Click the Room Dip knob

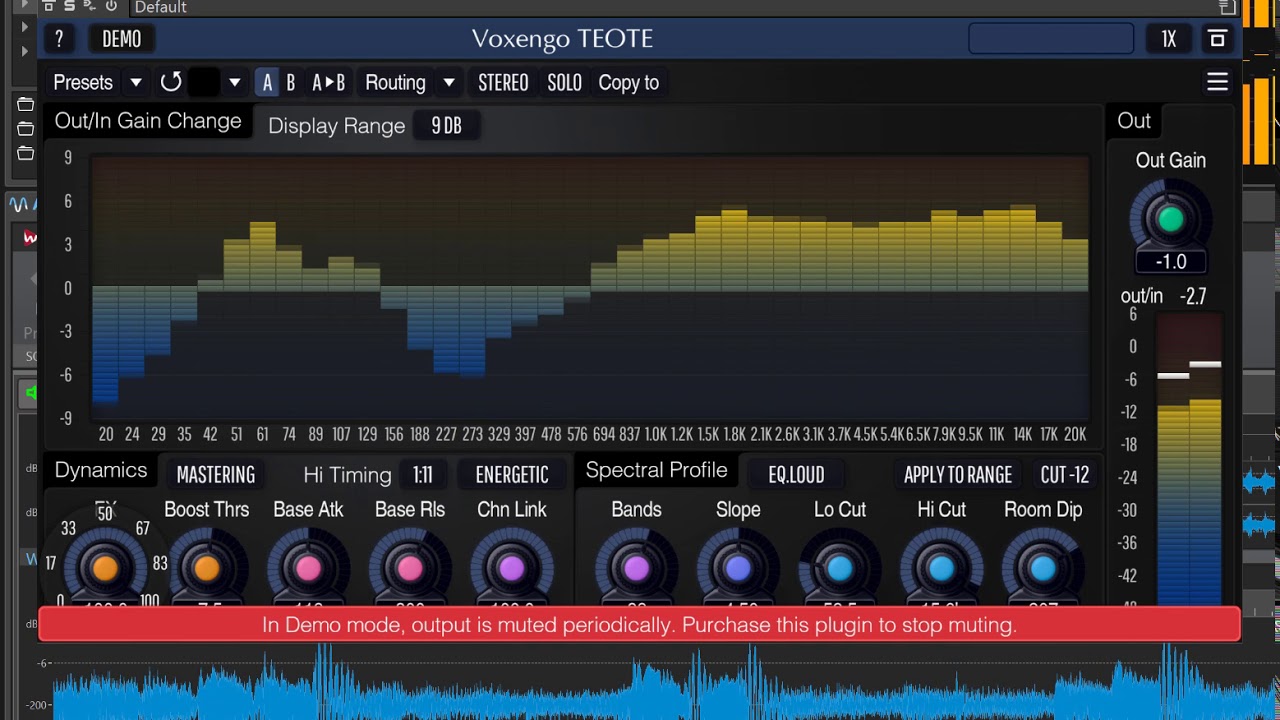coord(1043,568)
